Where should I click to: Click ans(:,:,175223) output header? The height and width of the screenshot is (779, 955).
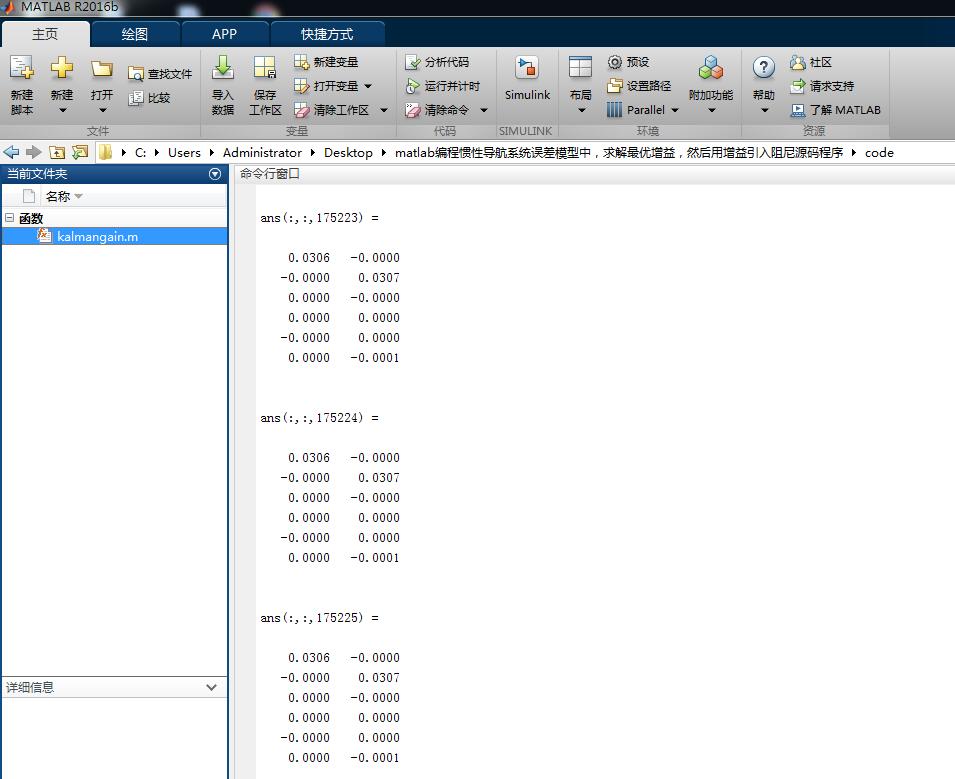(319, 217)
